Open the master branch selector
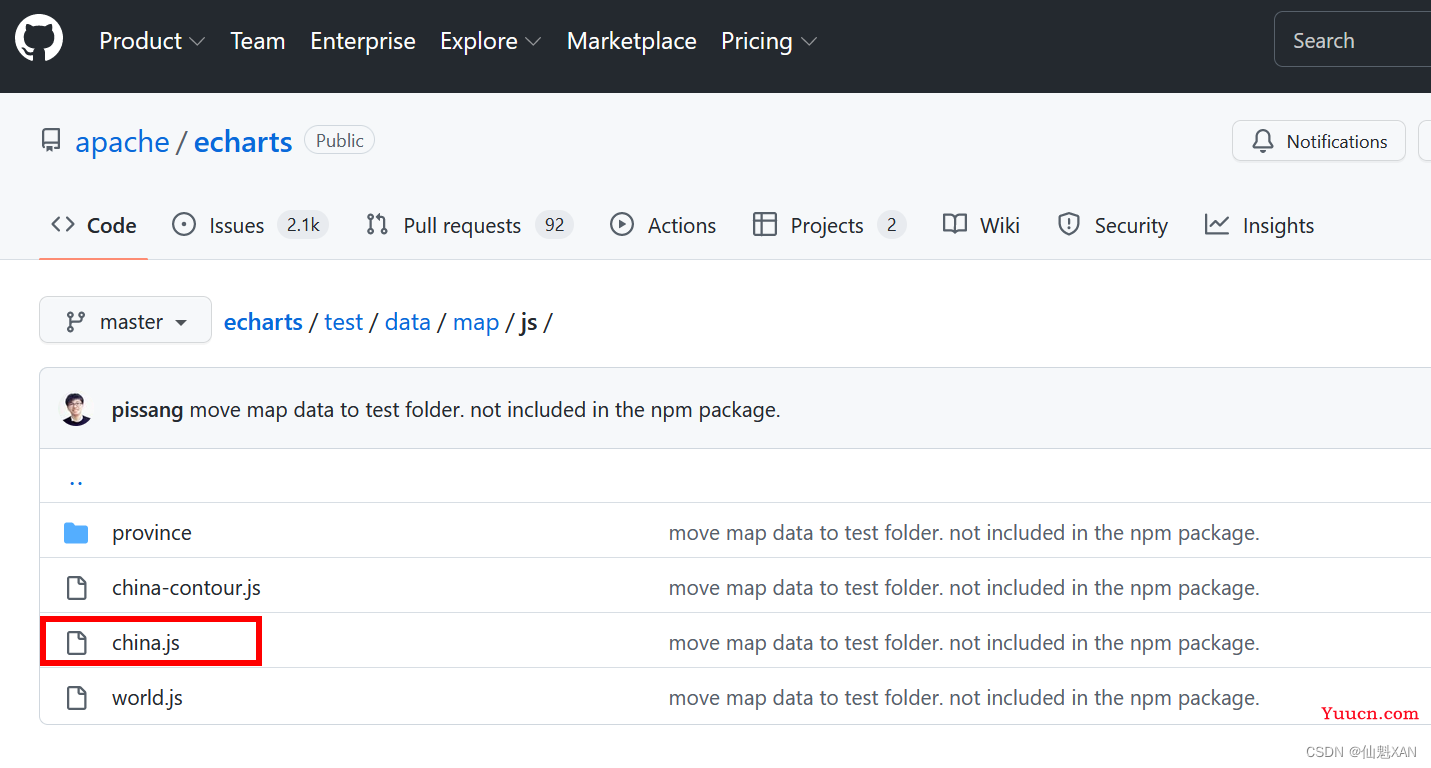Image resolution: width=1431 pixels, height=768 pixels. 125,322
